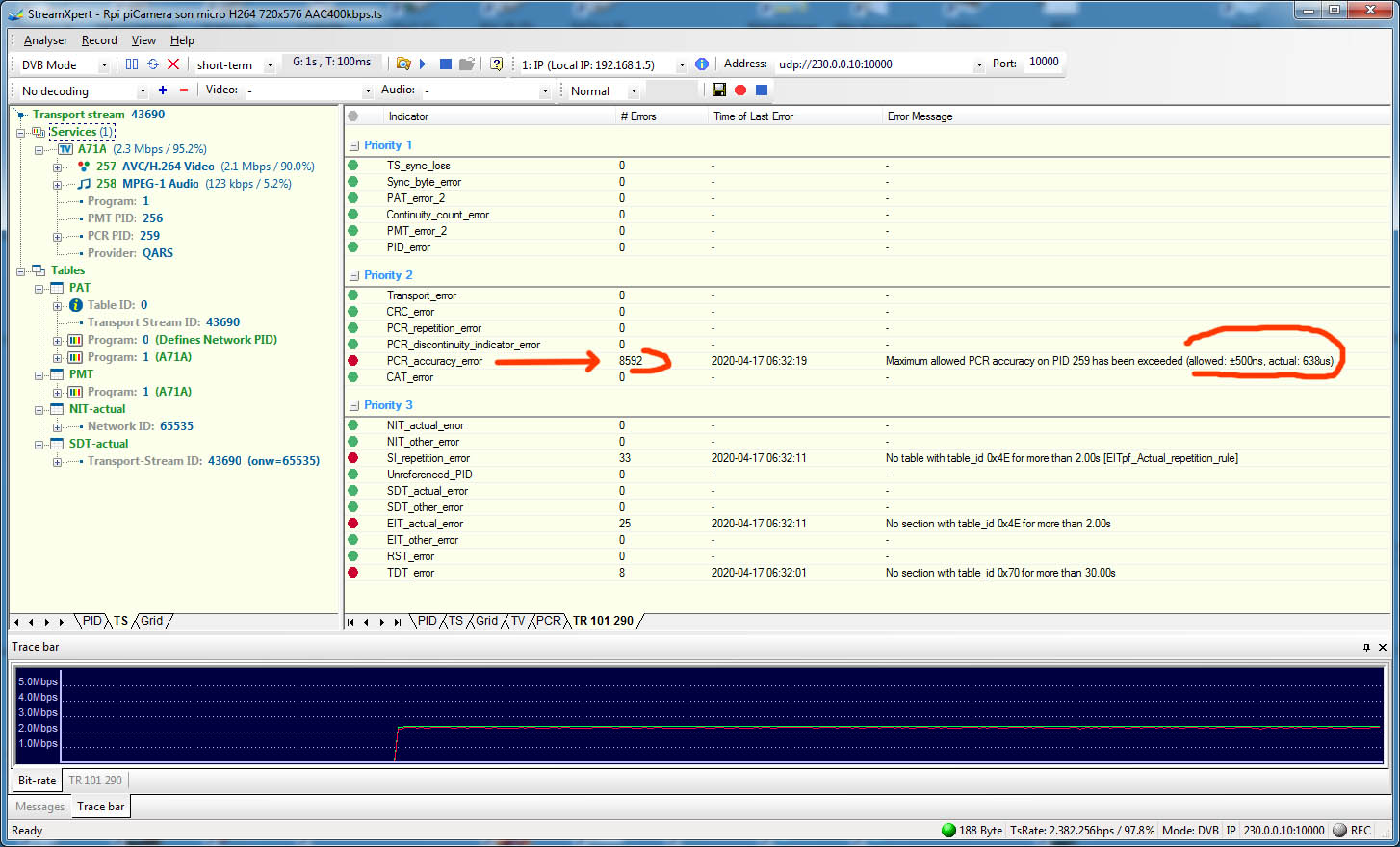
Task: Click the Port input field
Action: coord(1043,63)
